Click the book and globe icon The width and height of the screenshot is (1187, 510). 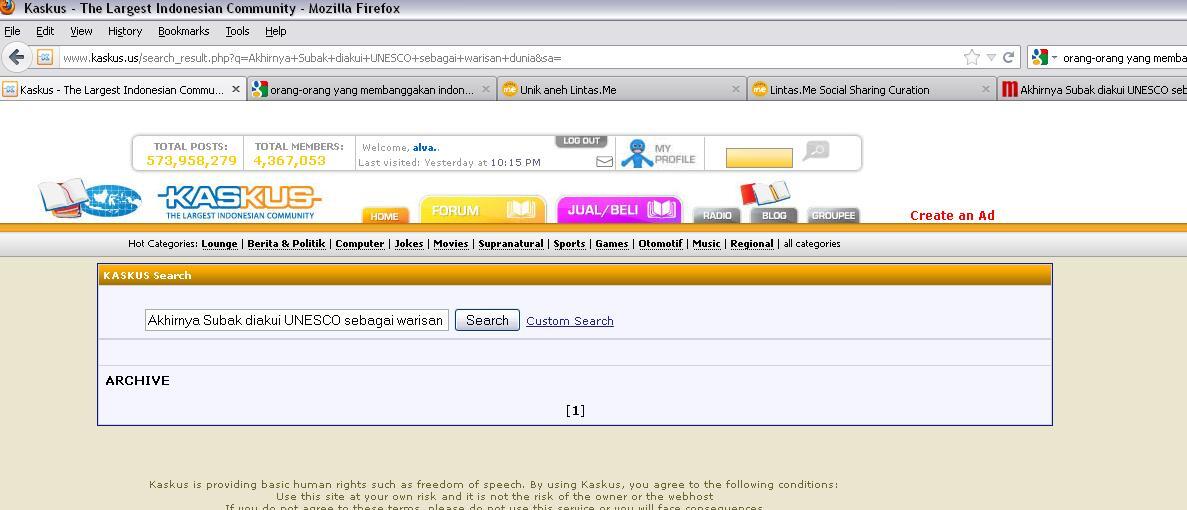(89, 199)
